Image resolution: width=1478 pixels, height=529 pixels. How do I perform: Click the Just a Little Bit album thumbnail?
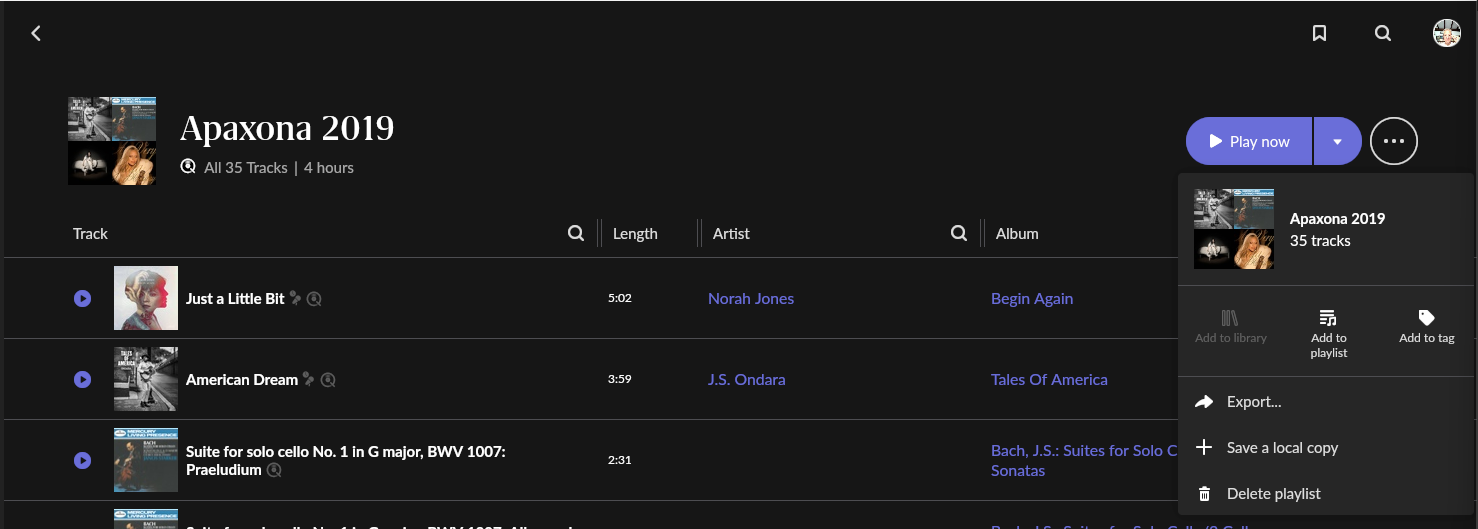click(x=146, y=298)
